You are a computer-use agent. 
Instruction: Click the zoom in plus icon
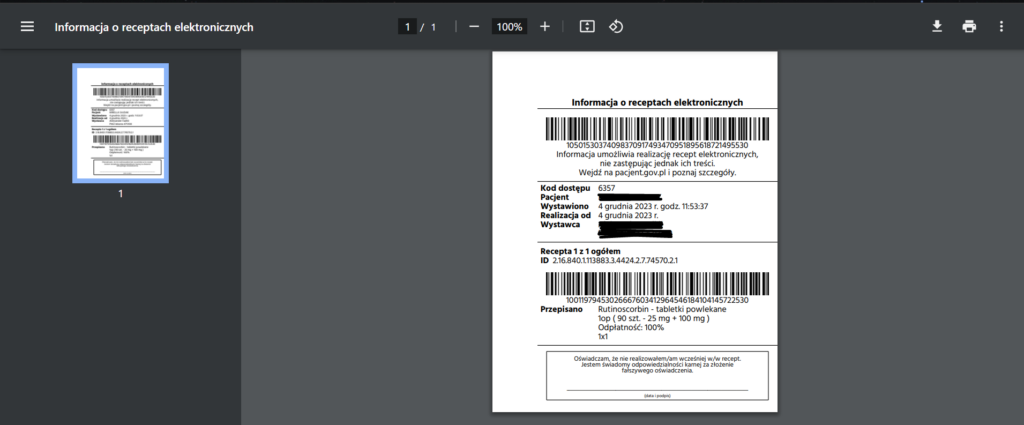click(x=545, y=27)
